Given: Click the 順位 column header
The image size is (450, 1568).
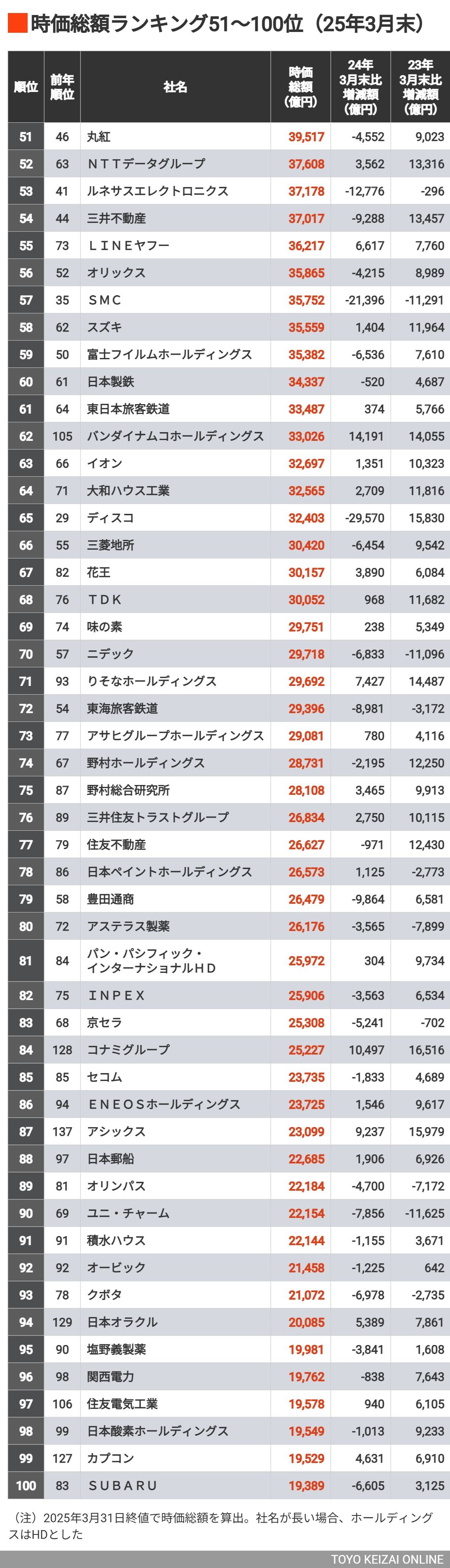Looking at the screenshot, I should pos(26,87).
